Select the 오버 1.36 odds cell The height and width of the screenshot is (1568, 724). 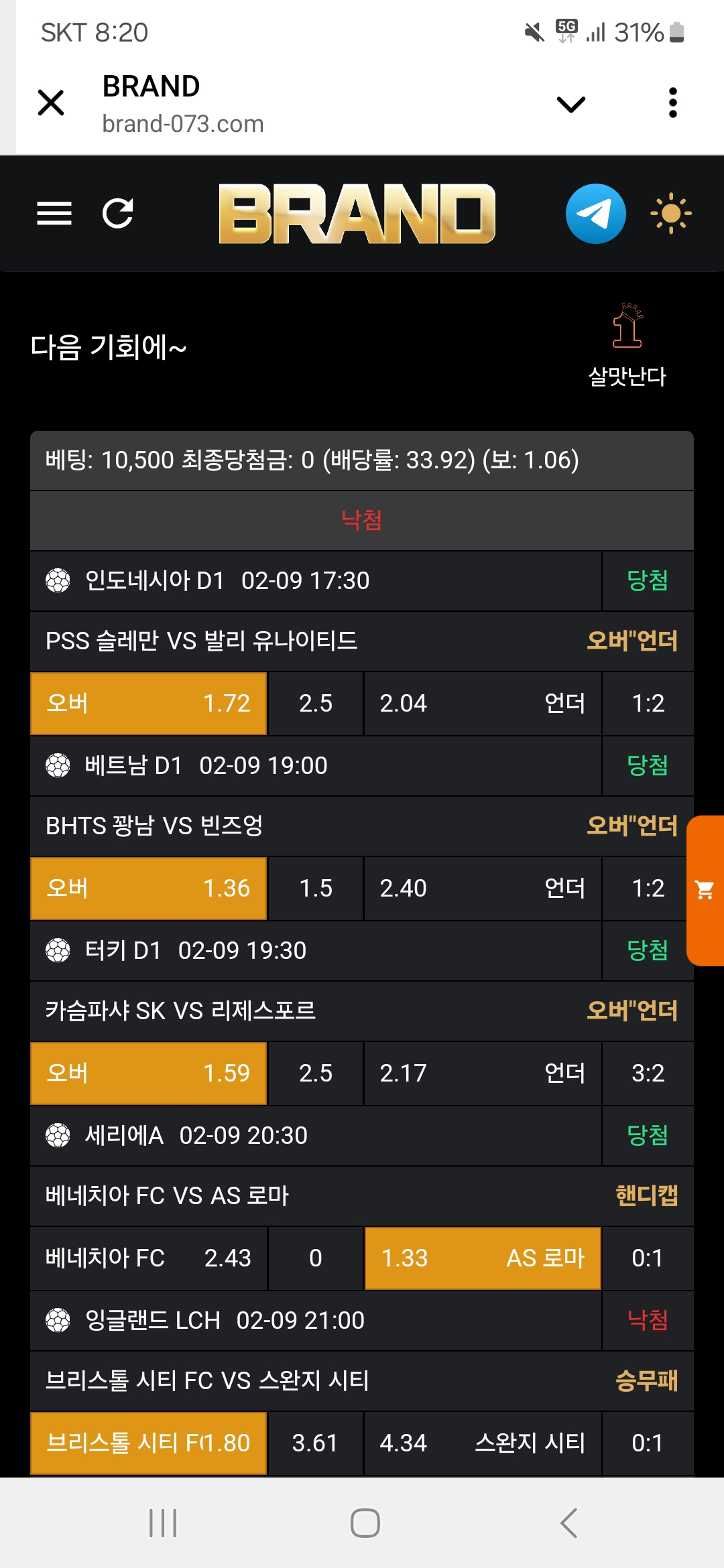149,889
